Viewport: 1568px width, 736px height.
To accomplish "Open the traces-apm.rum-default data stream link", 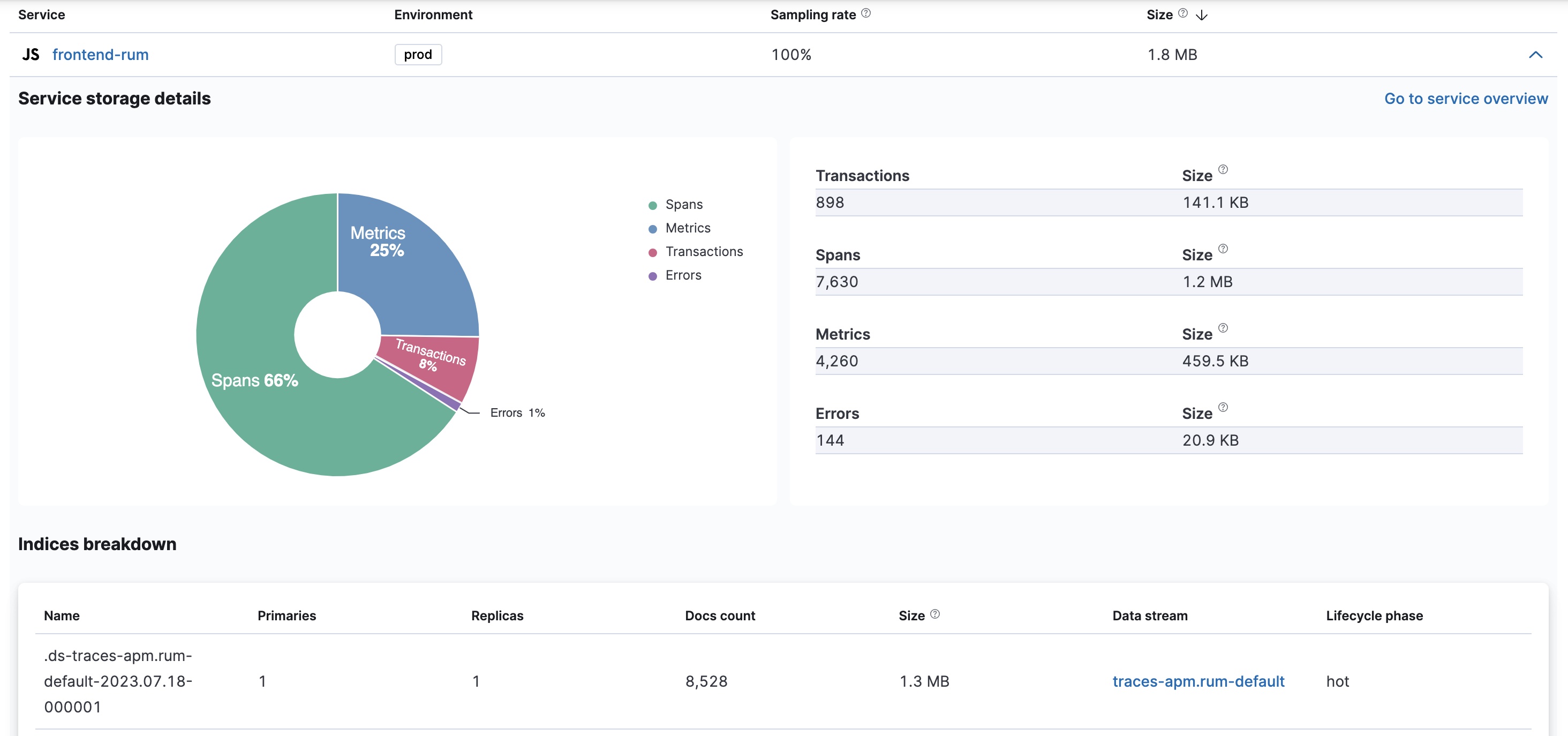I will point(1198,681).
